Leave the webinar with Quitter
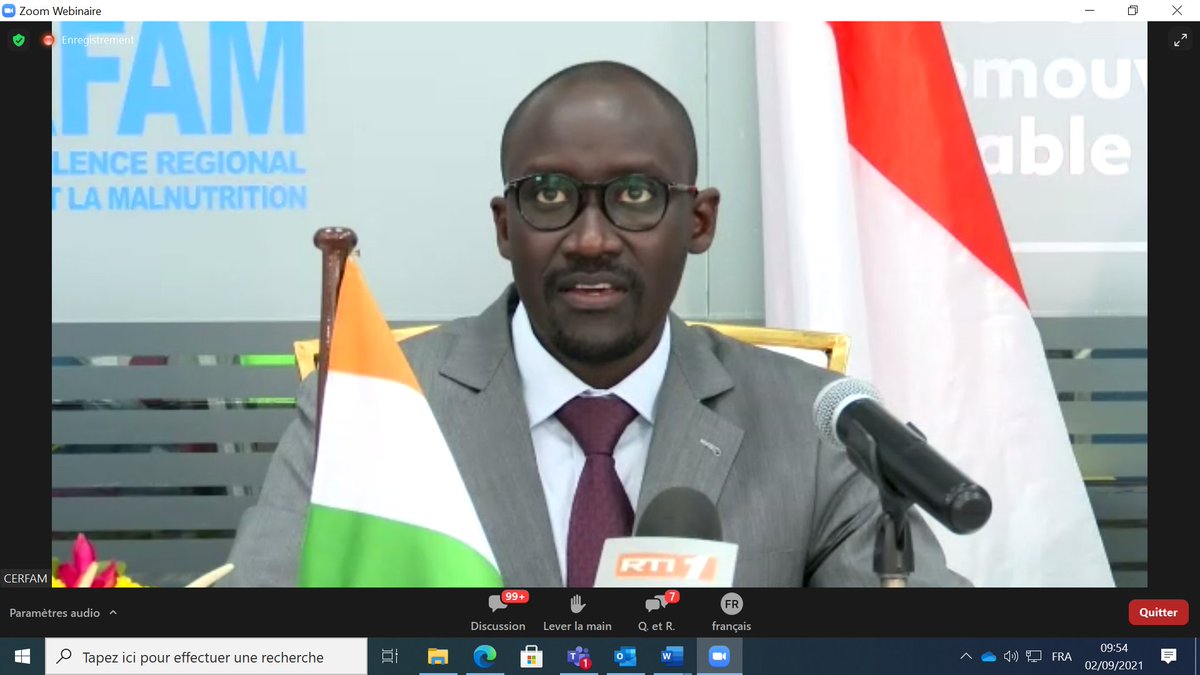Image resolution: width=1200 pixels, height=675 pixels. click(x=1158, y=612)
